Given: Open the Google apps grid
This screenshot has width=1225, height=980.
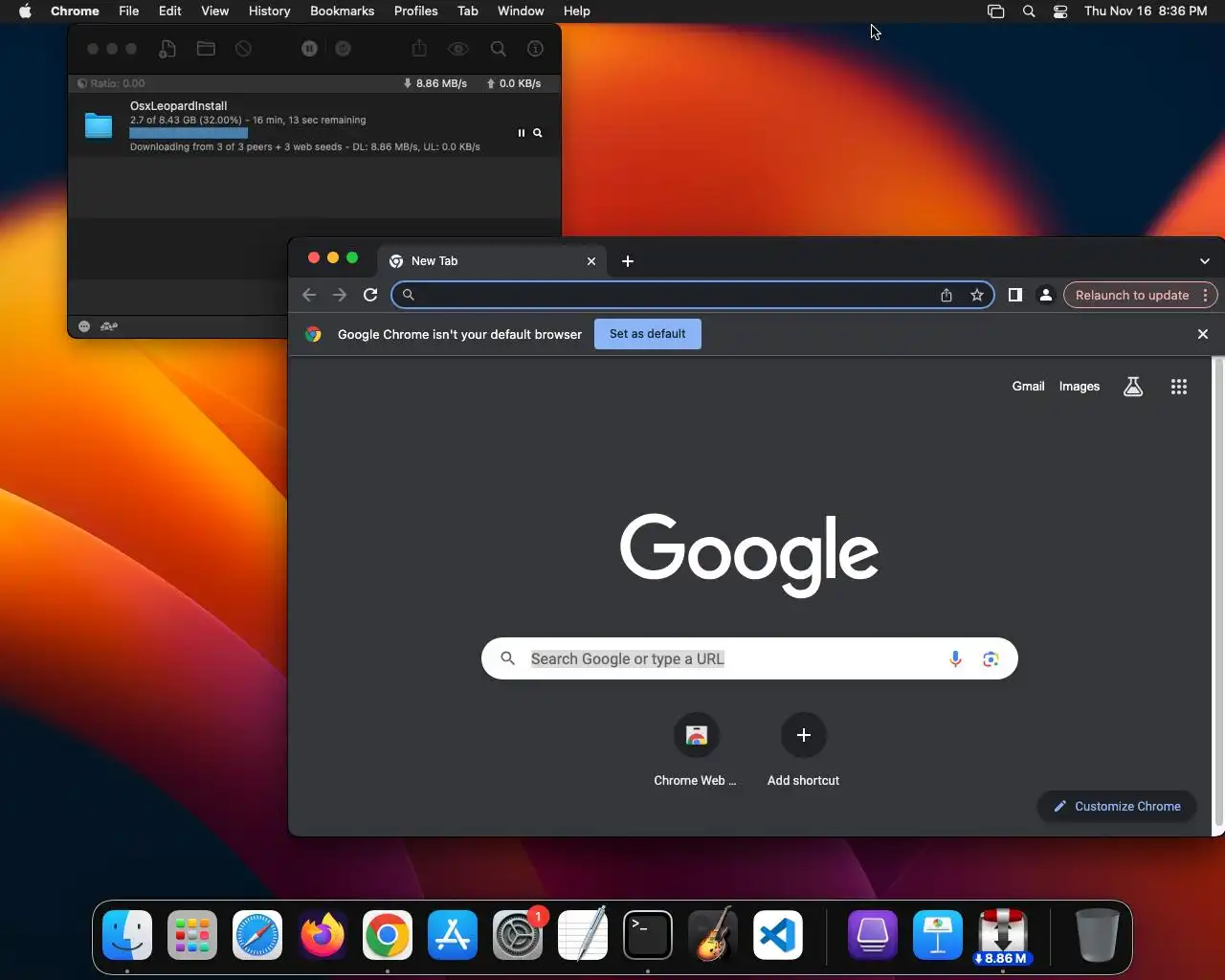Looking at the screenshot, I should (1179, 387).
